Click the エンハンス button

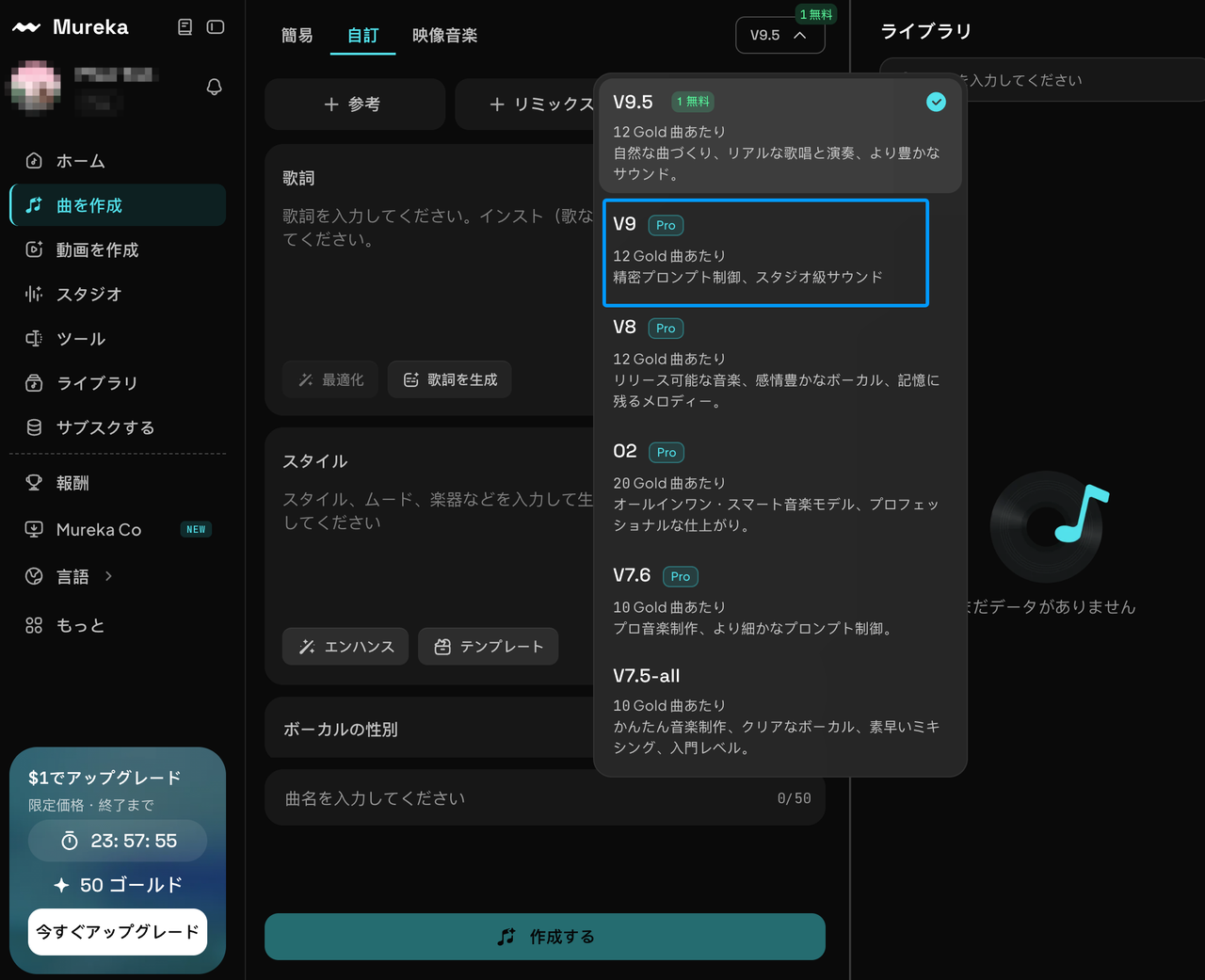click(345, 647)
